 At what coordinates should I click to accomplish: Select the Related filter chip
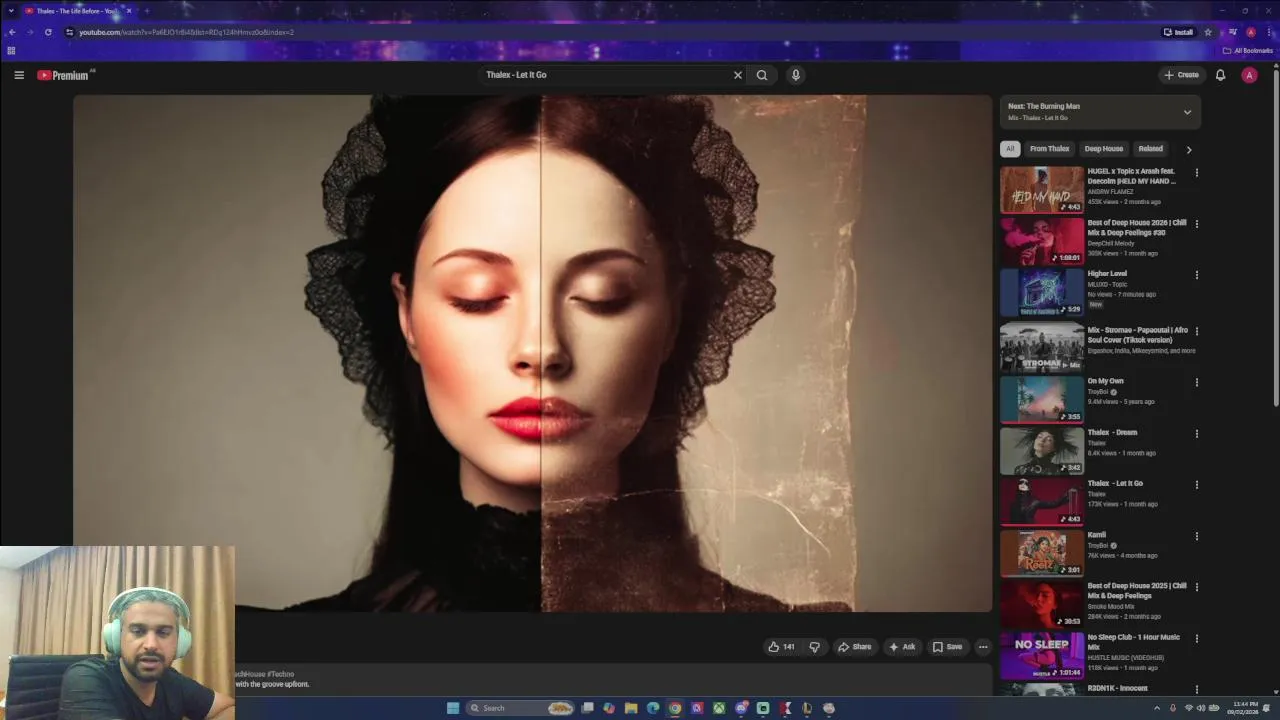click(x=1151, y=149)
